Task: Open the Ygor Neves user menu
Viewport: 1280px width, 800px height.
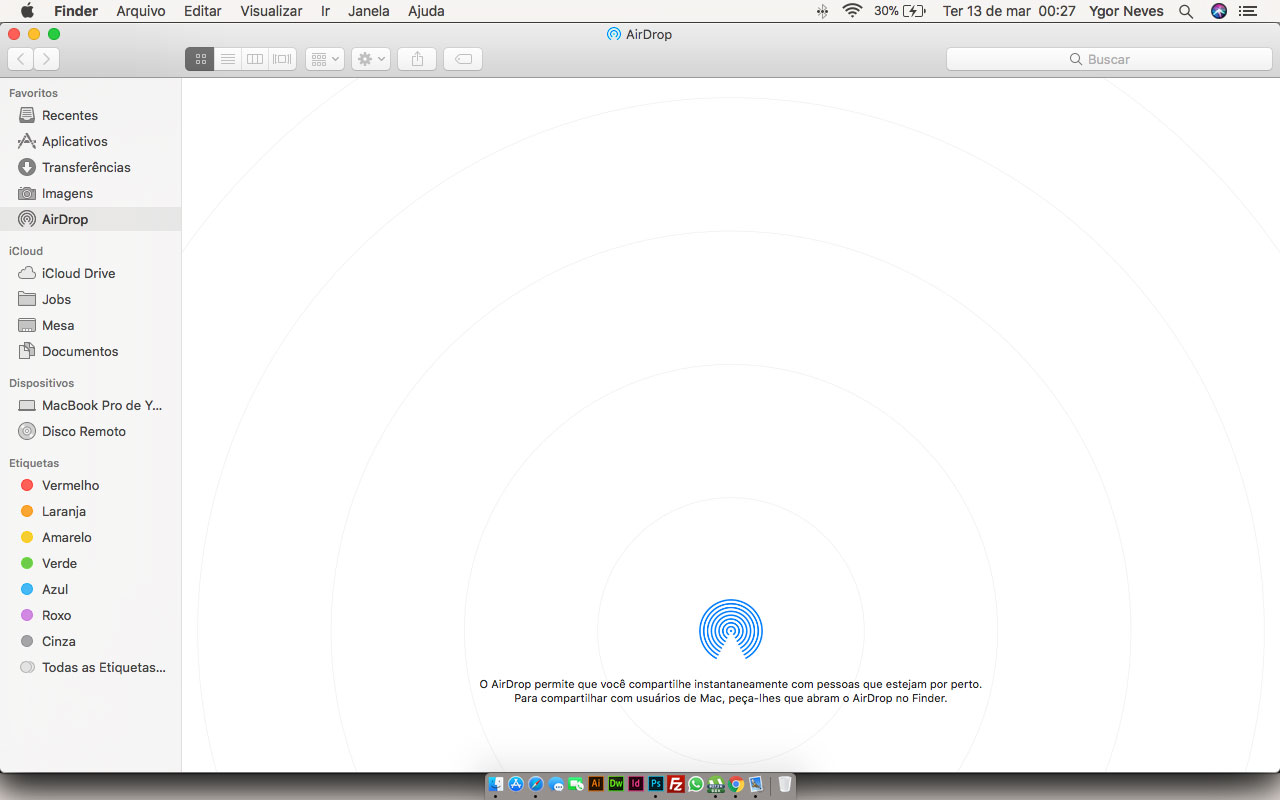Action: pos(1128,11)
